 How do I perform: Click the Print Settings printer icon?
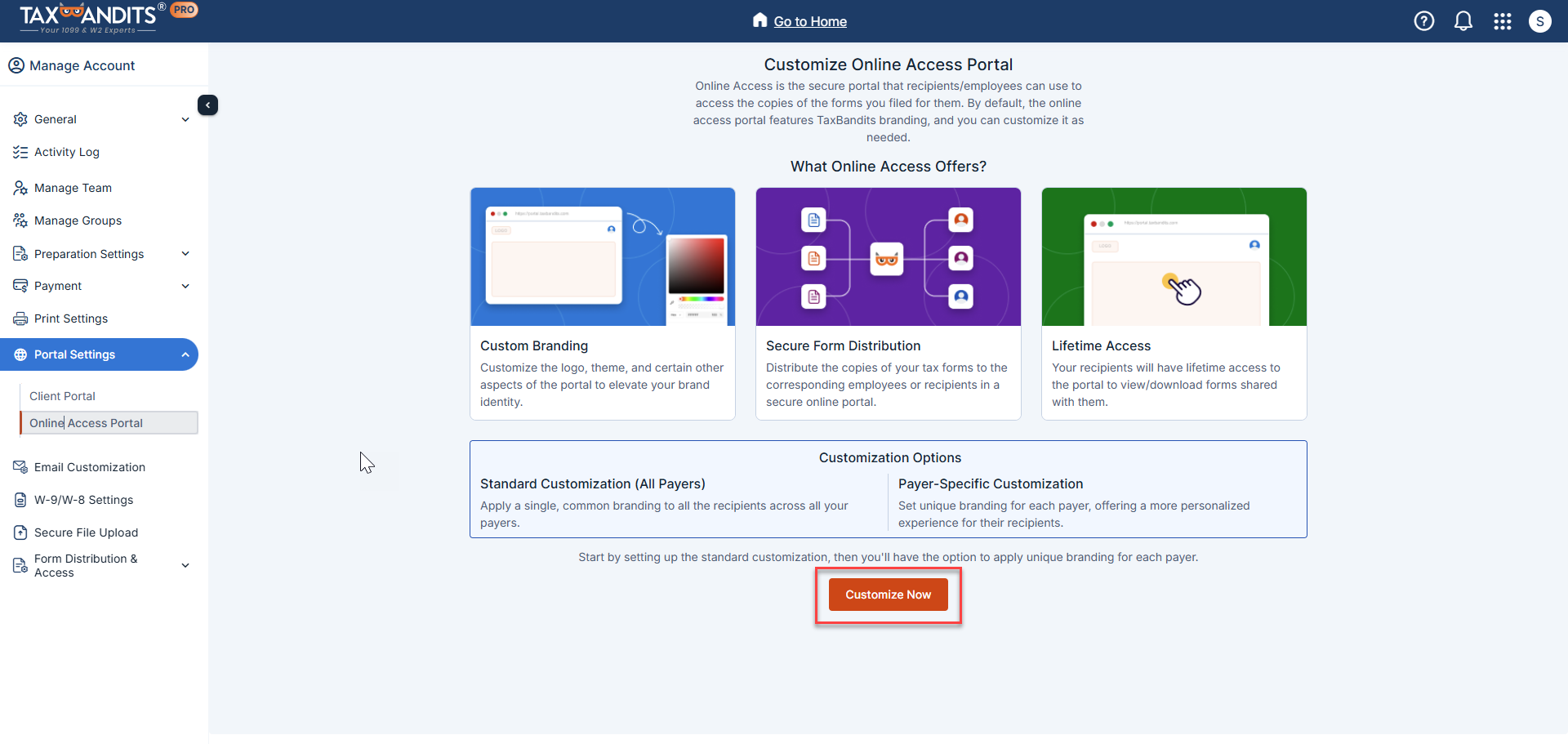(x=20, y=319)
